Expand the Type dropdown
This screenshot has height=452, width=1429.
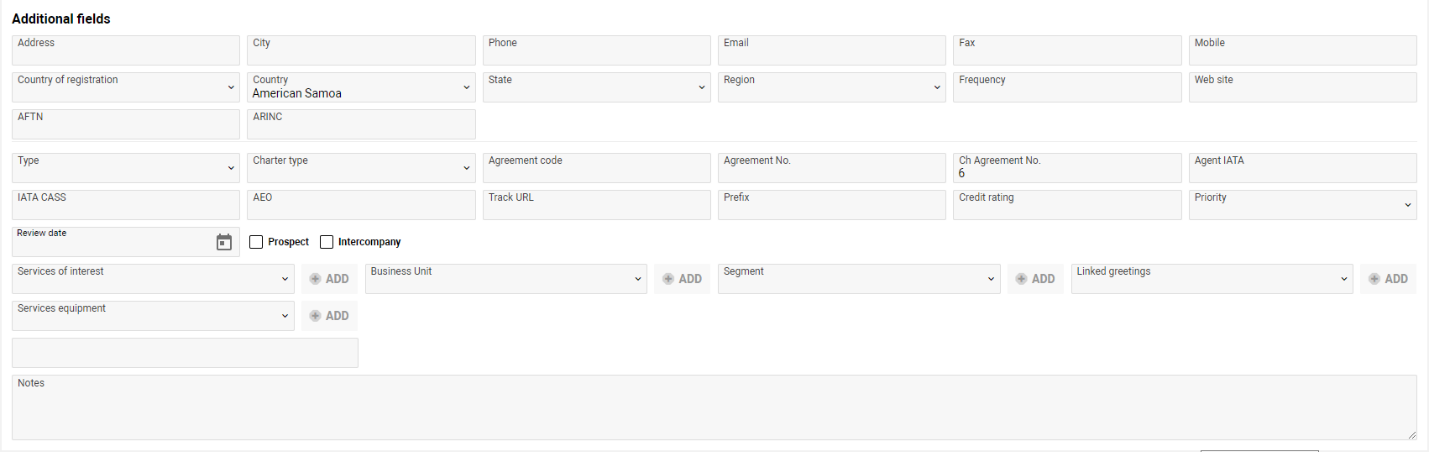(x=126, y=168)
